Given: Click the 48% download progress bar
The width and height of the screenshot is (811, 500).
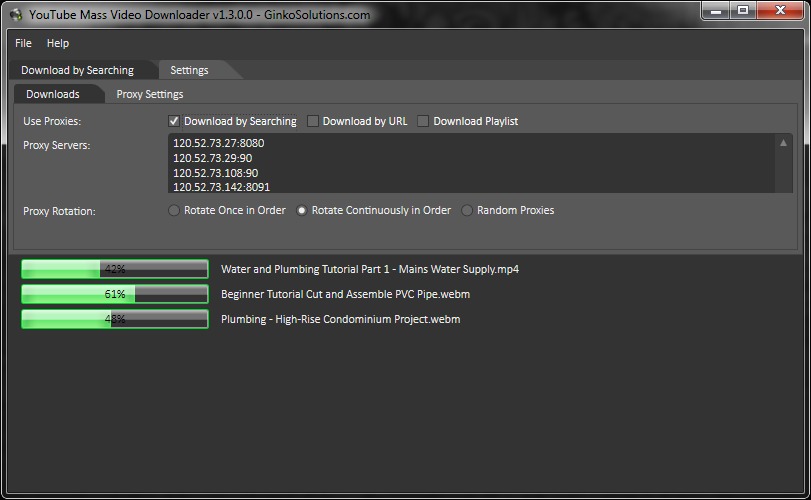Looking at the screenshot, I should [115, 319].
